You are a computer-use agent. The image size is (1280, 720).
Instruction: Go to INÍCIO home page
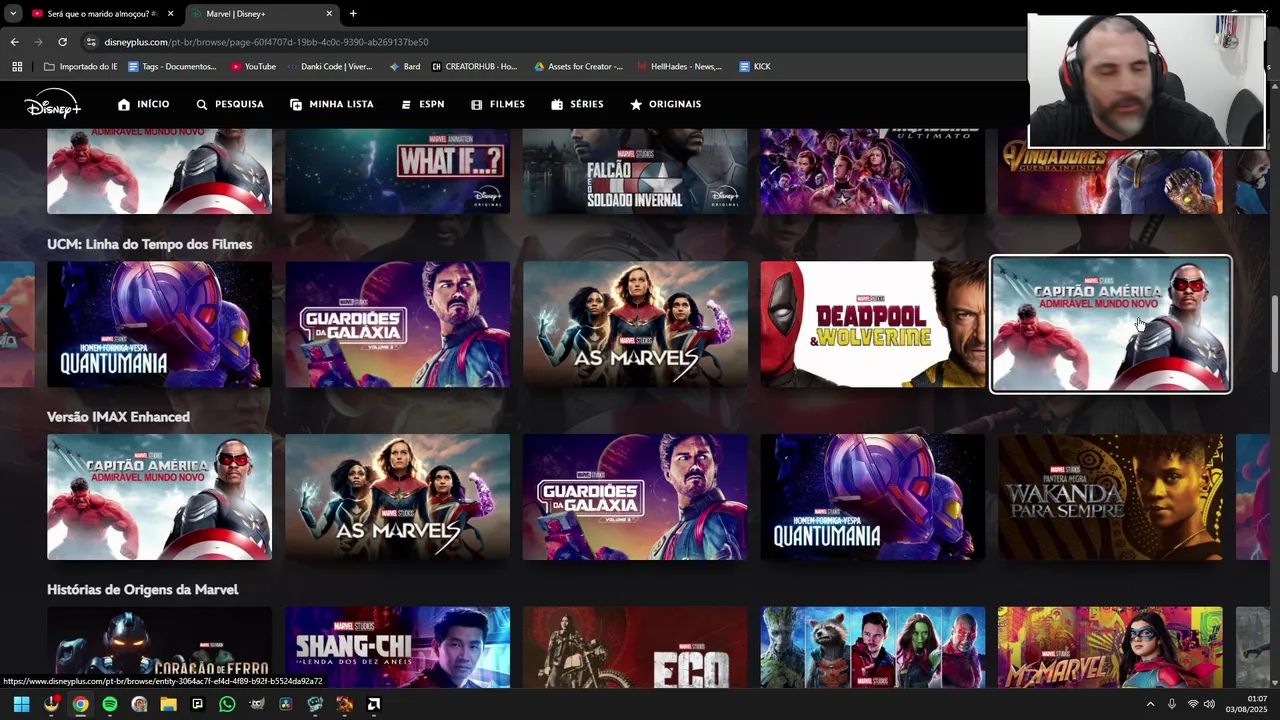pyautogui.click(x=143, y=104)
